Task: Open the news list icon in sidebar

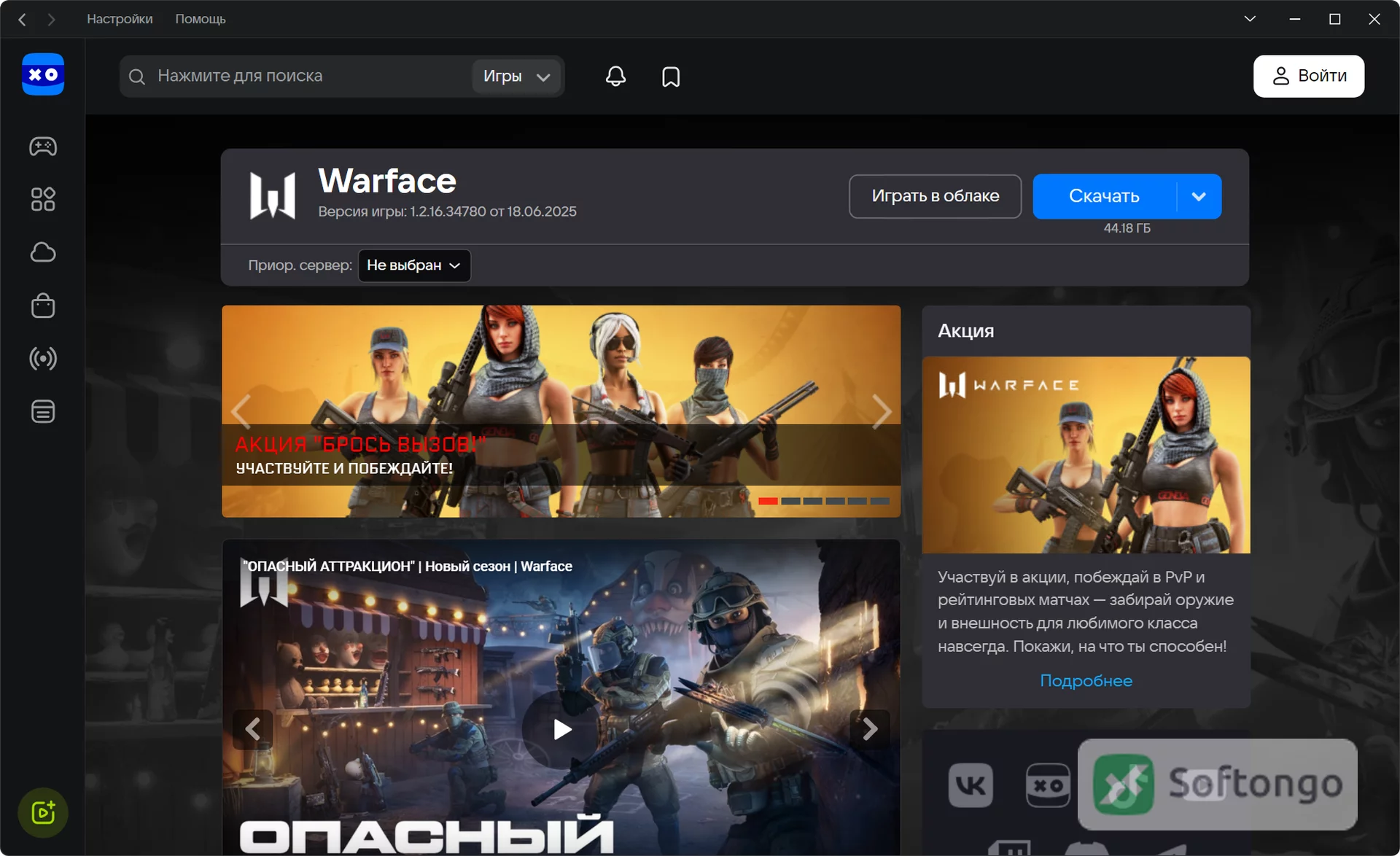Action: pos(43,411)
